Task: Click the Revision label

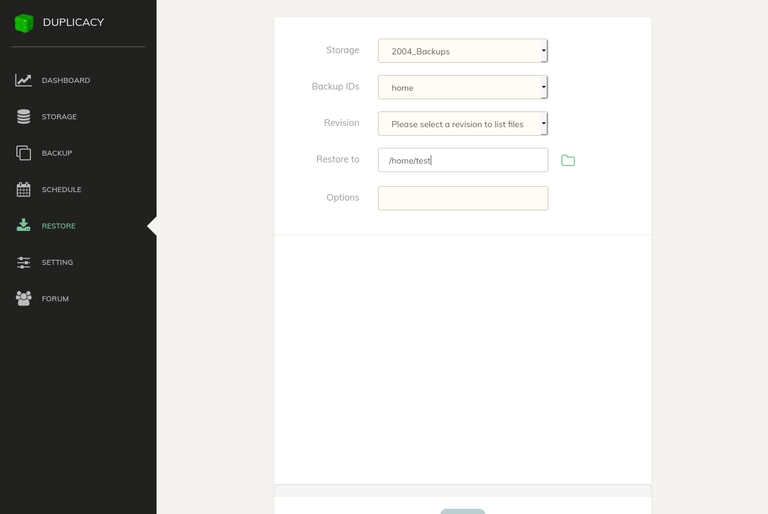Action: point(341,122)
